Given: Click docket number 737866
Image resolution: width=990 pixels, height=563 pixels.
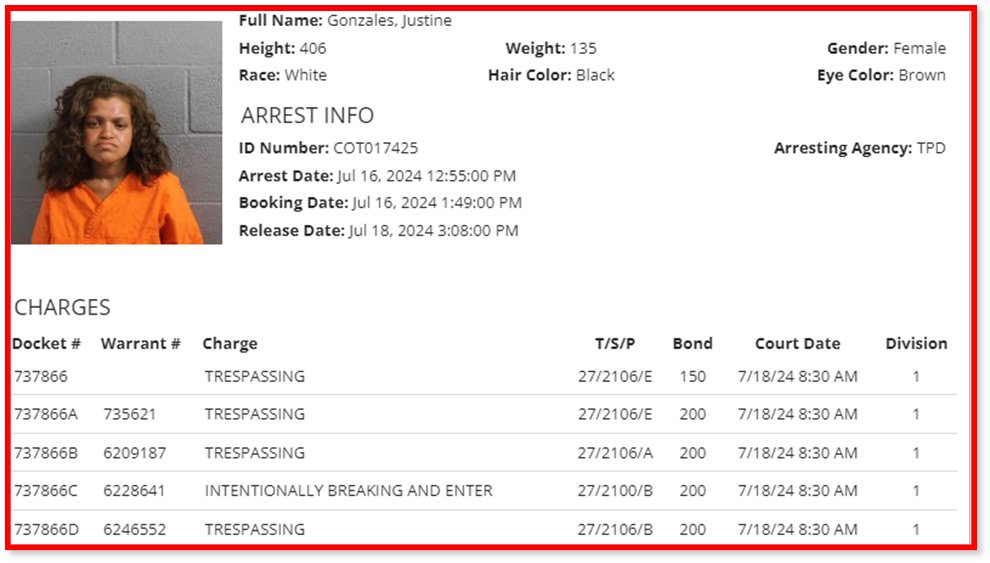Looking at the screenshot, I should (x=40, y=376).
